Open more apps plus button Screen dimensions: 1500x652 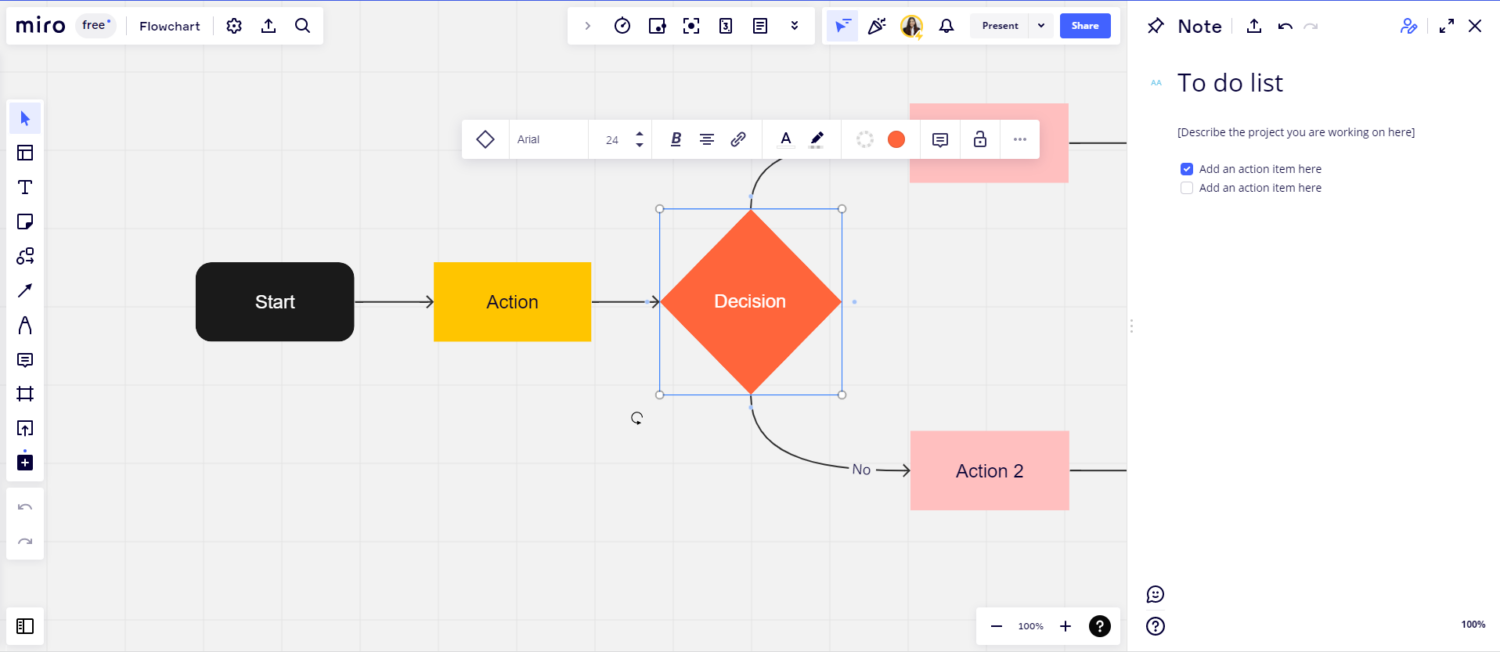tap(25, 462)
